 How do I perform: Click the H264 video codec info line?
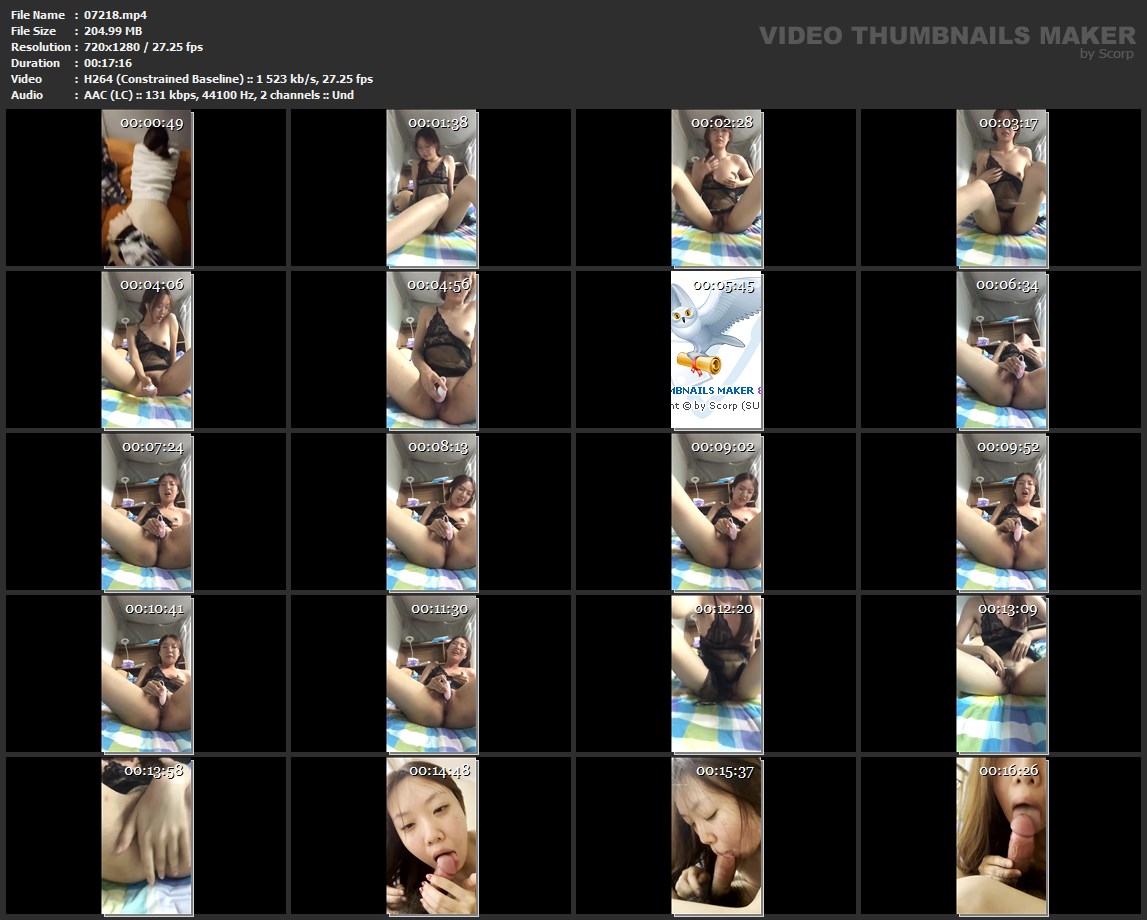click(228, 79)
